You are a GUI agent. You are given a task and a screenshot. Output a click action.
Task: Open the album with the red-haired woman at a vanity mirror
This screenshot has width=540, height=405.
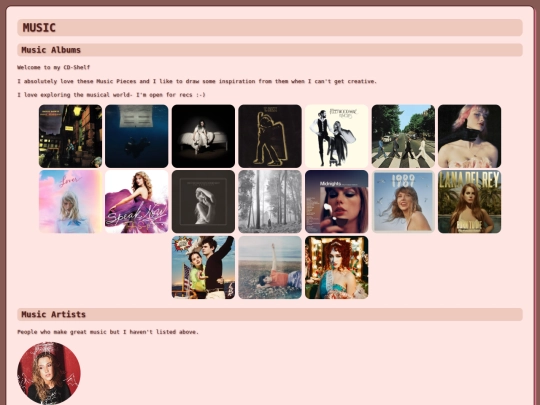[x=336, y=267]
